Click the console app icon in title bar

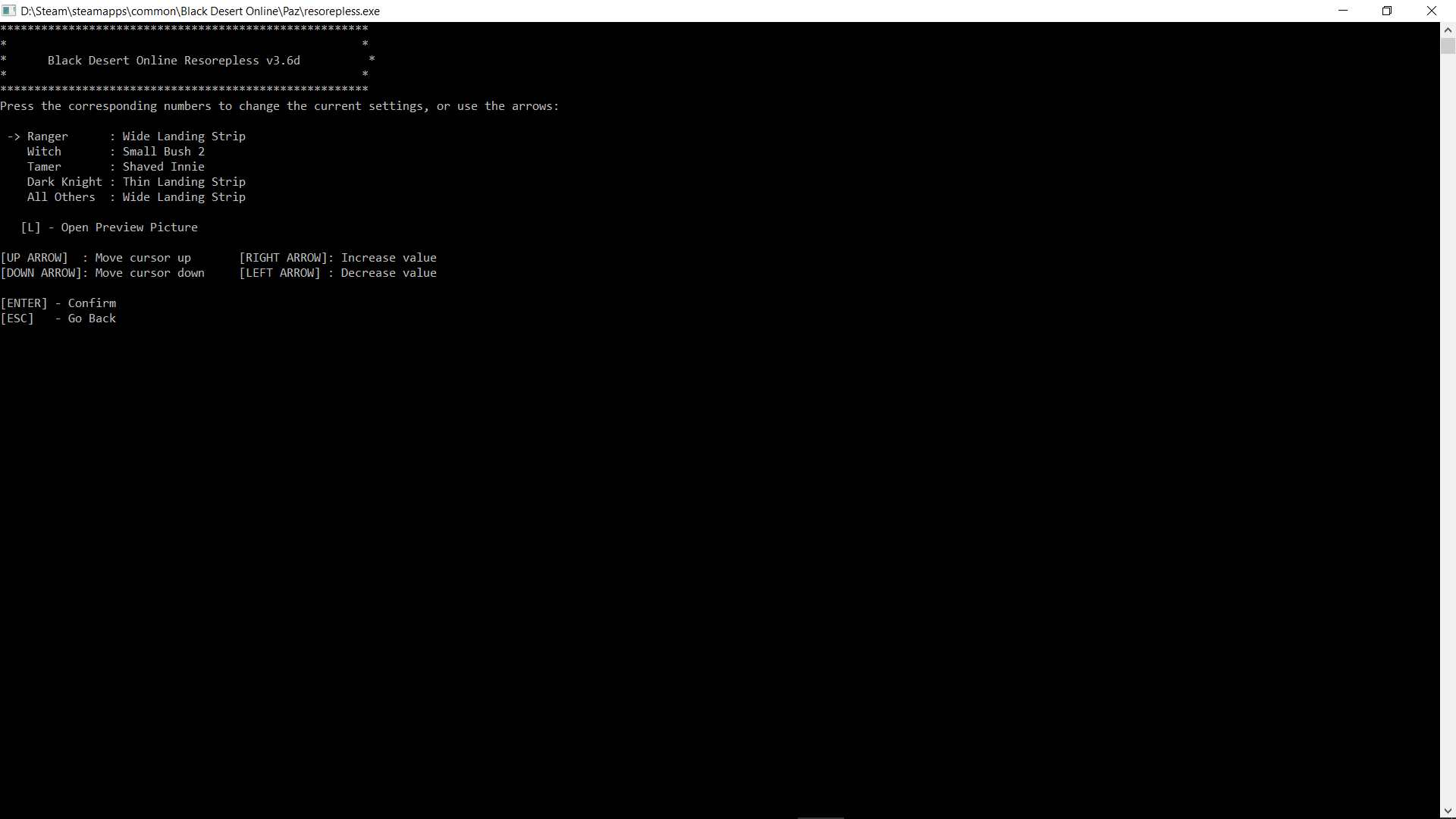(9, 11)
